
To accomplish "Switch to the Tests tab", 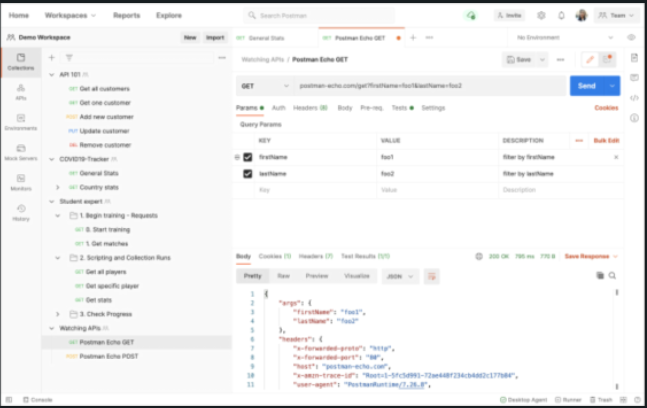I will 402,108.
